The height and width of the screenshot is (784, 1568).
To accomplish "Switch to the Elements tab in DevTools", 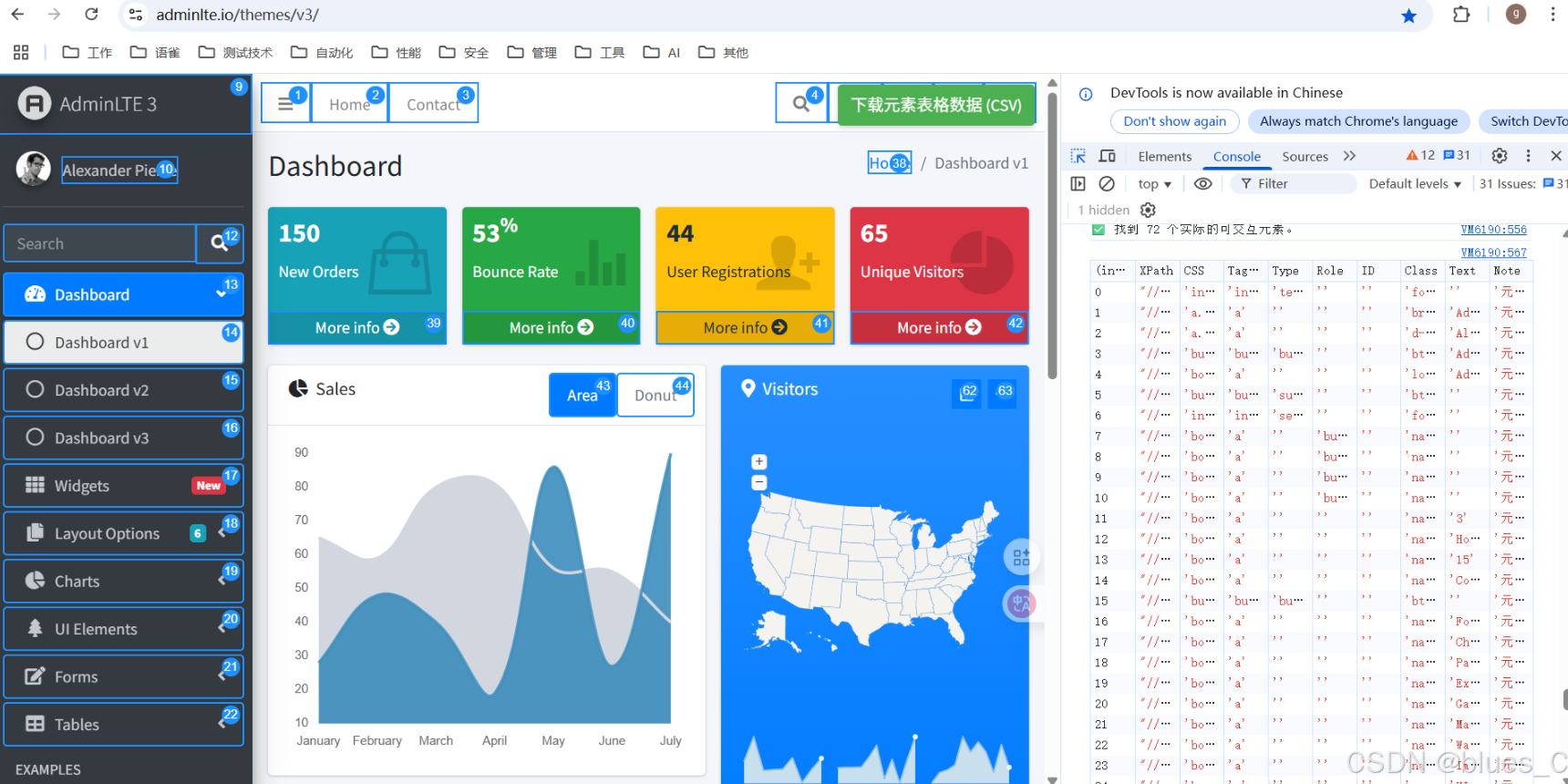I will [1164, 157].
